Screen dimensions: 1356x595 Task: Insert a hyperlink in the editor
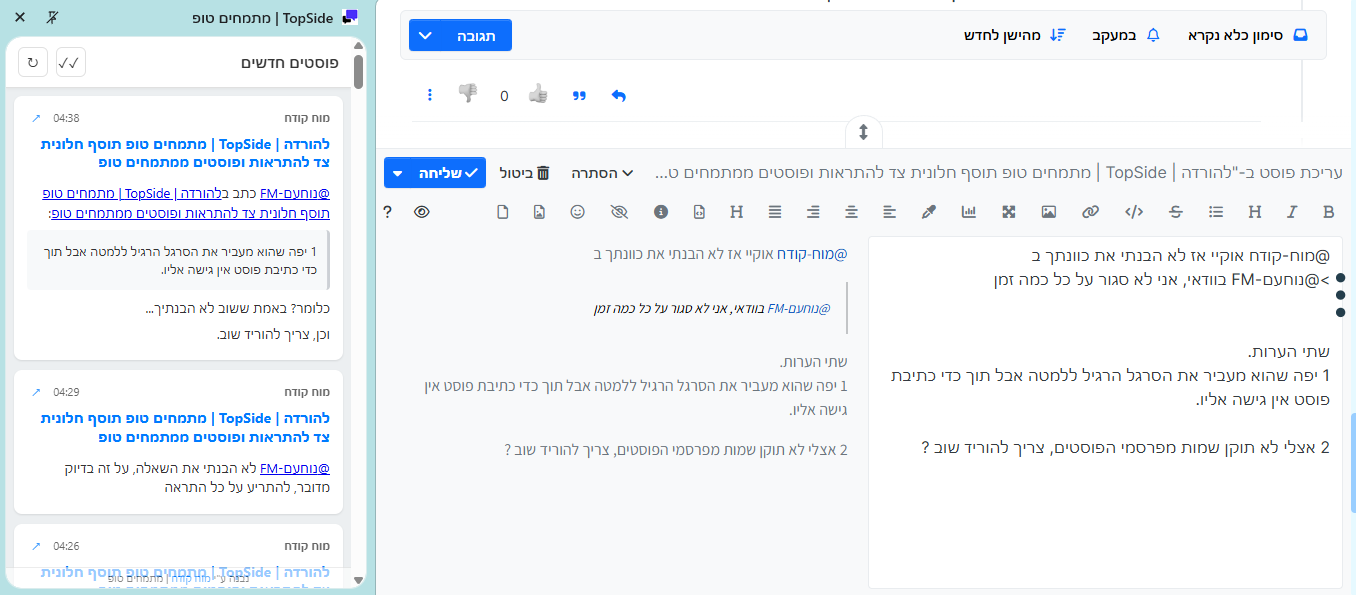click(x=1088, y=211)
